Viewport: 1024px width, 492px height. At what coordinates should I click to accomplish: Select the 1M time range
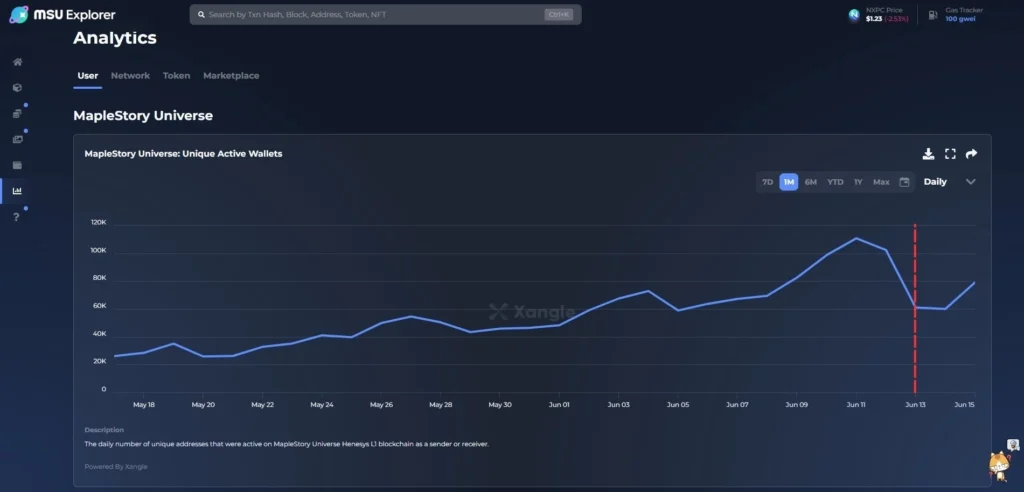click(x=789, y=182)
